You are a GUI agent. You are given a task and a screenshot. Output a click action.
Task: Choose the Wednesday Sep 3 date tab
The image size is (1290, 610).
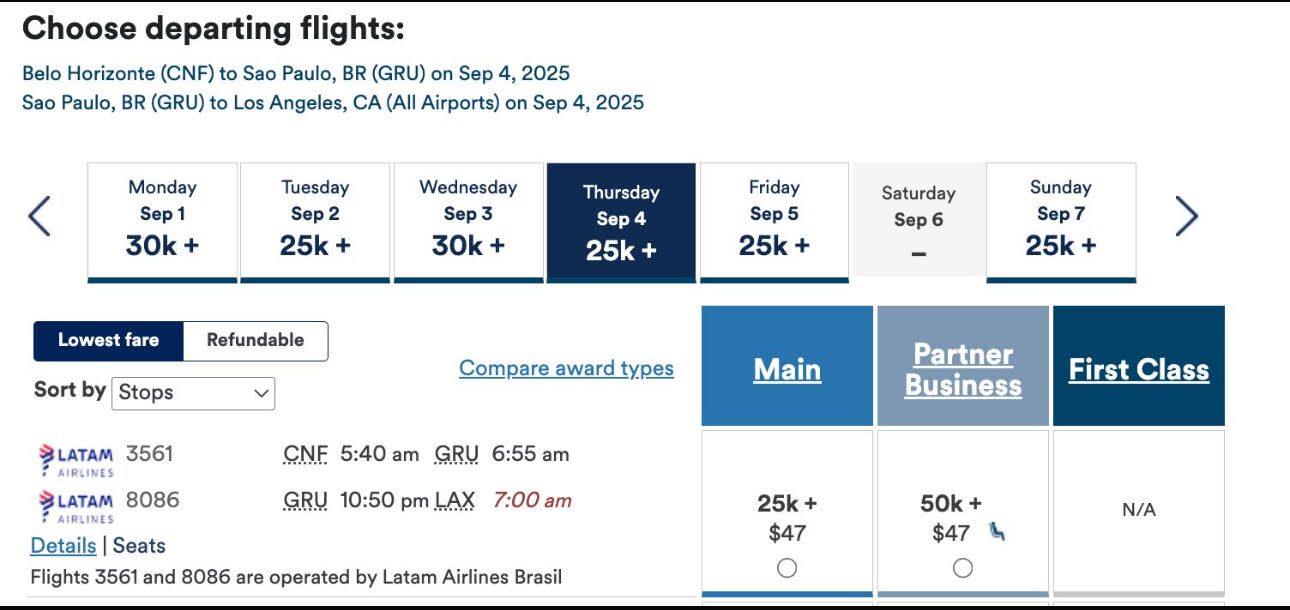pyautogui.click(x=468, y=222)
